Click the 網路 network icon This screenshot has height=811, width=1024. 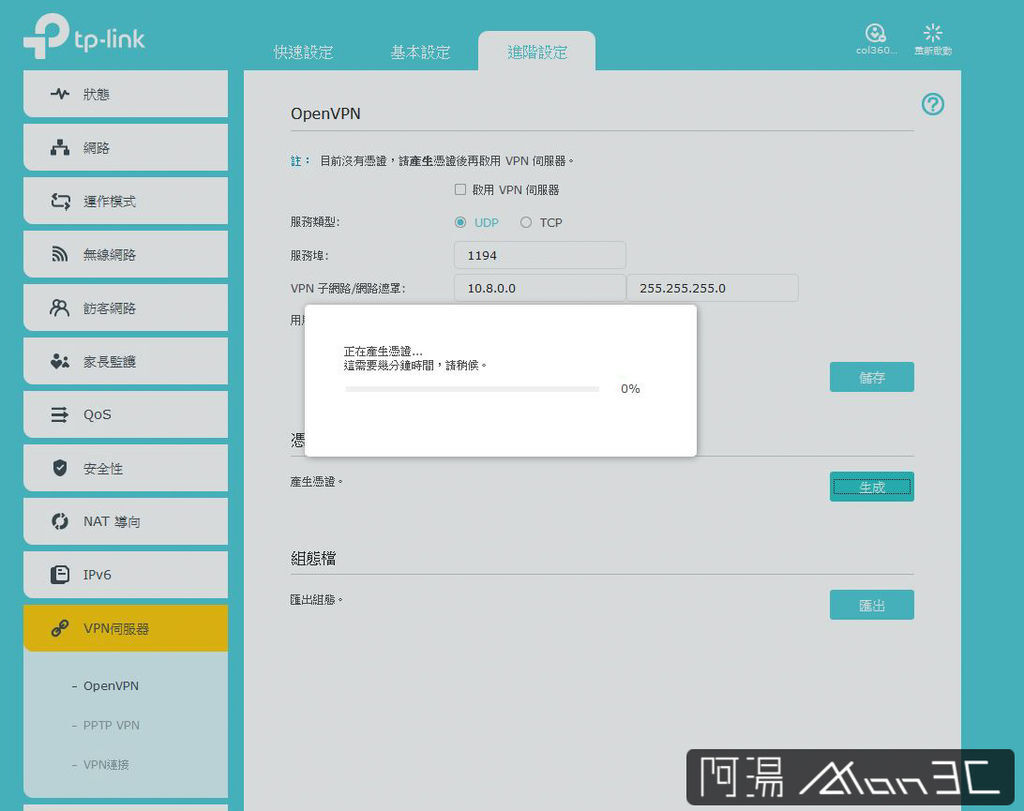60,148
